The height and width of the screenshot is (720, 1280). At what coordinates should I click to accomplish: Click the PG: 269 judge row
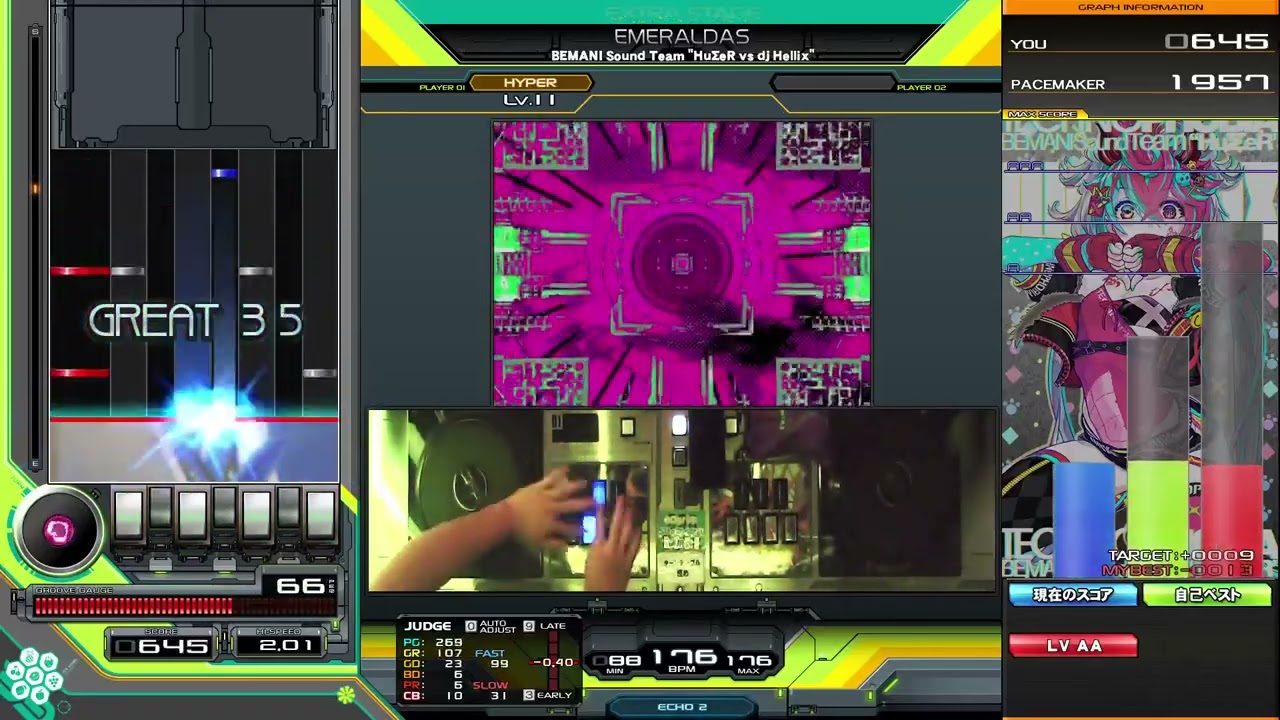(x=433, y=642)
